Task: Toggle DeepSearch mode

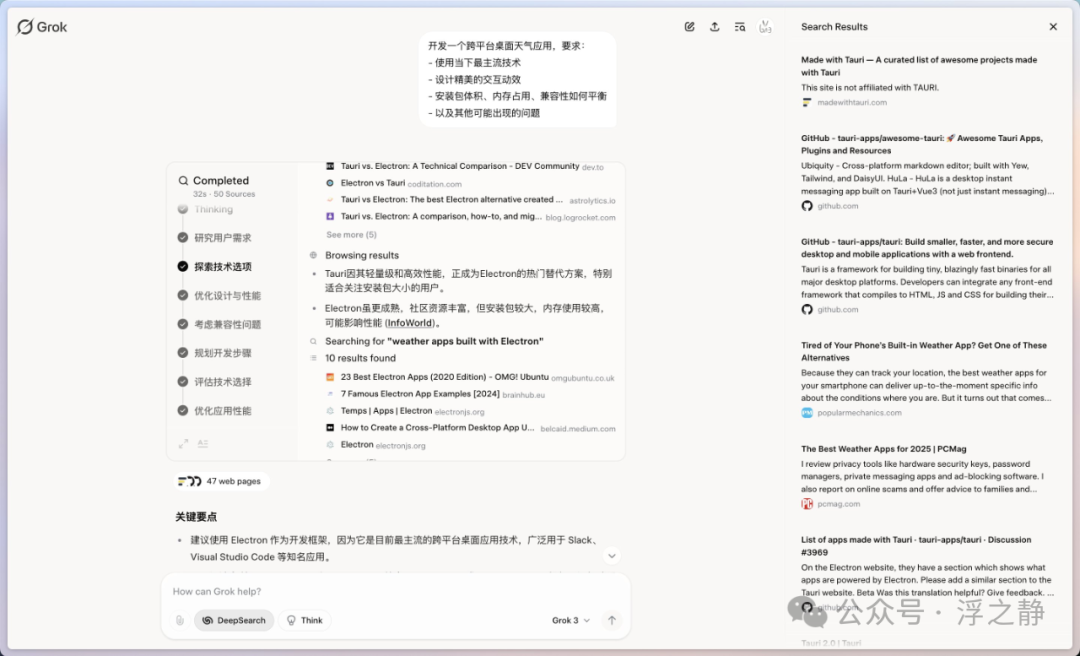Action: (x=234, y=620)
